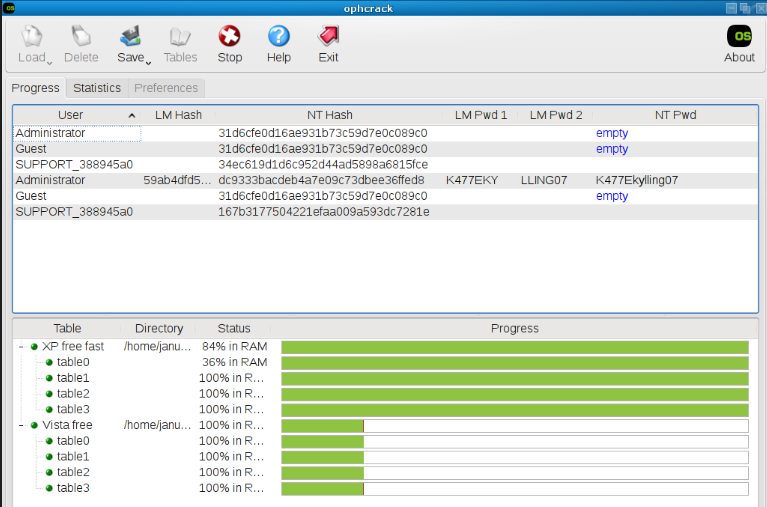Switch to the Statistics tab
Screen dimensions: 767x507
tap(97, 88)
